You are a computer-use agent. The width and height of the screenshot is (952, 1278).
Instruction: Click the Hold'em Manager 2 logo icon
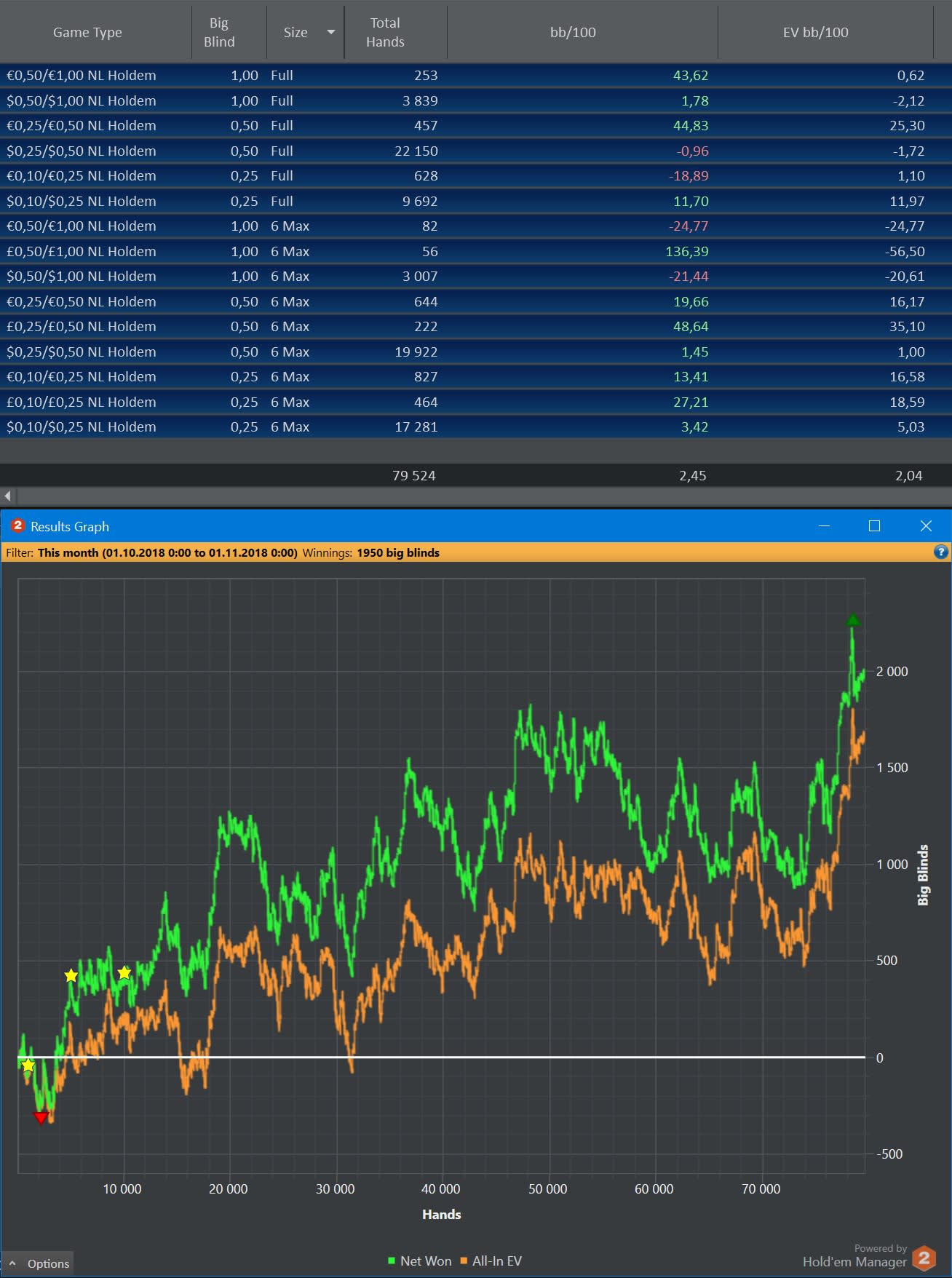924,1258
